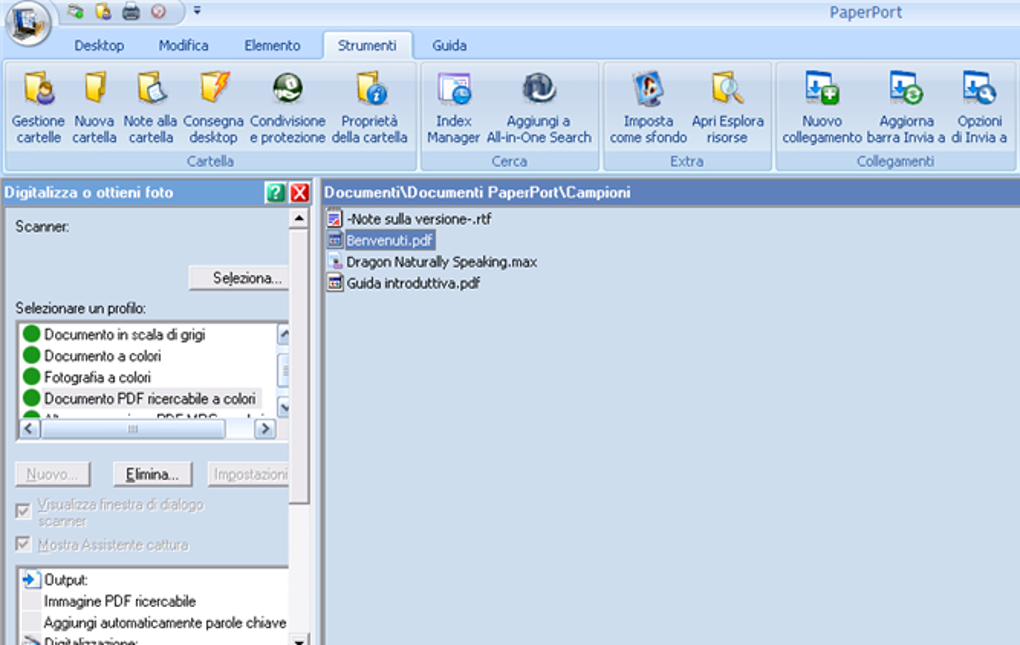Click the Output arrow icon in settings list
Image resolution: width=1020 pixels, height=645 pixels.
click(30, 579)
